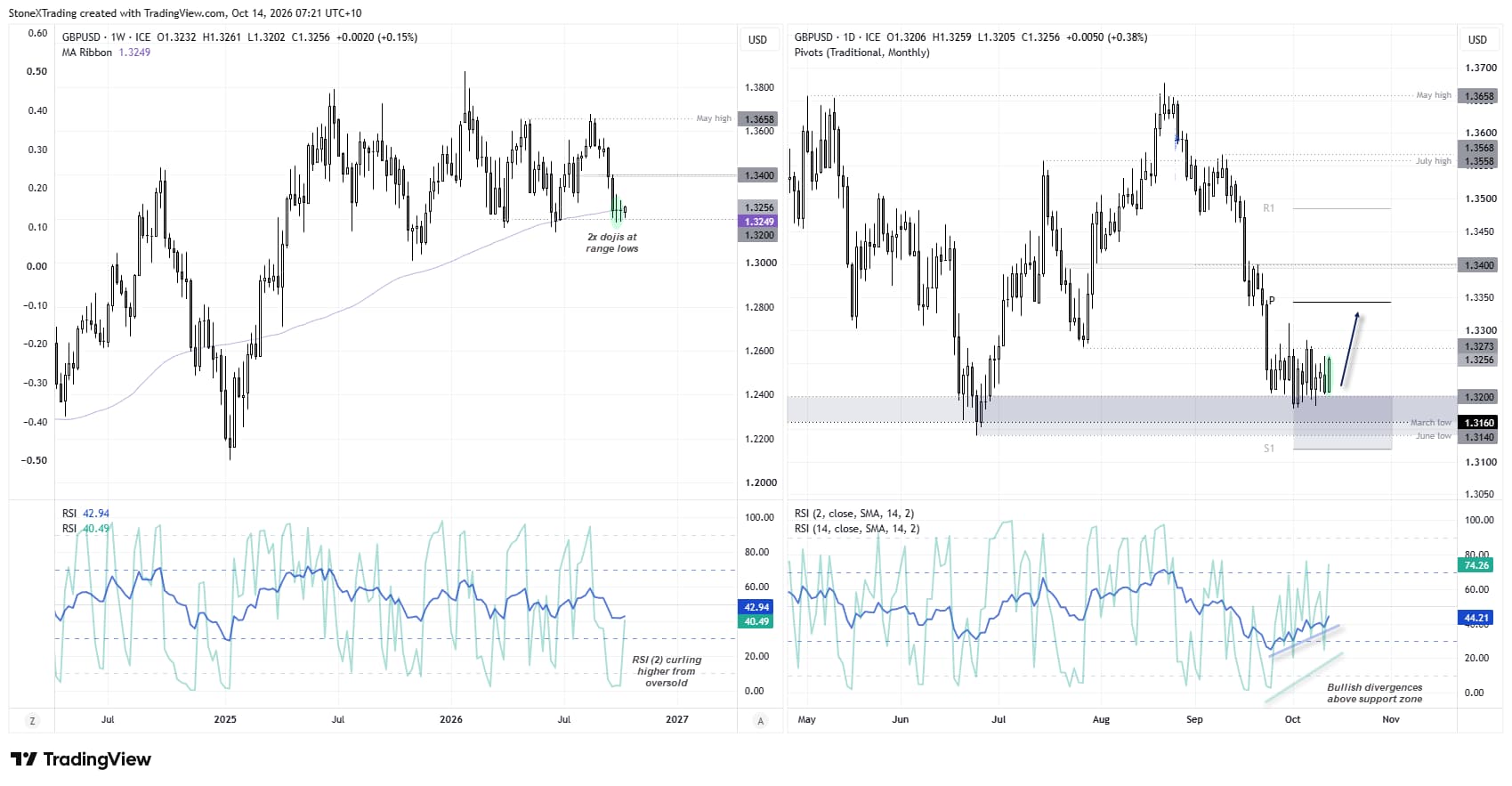Select RSI 42.94 legend on weekly chart
1512x786 pixels.
[85, 514]
